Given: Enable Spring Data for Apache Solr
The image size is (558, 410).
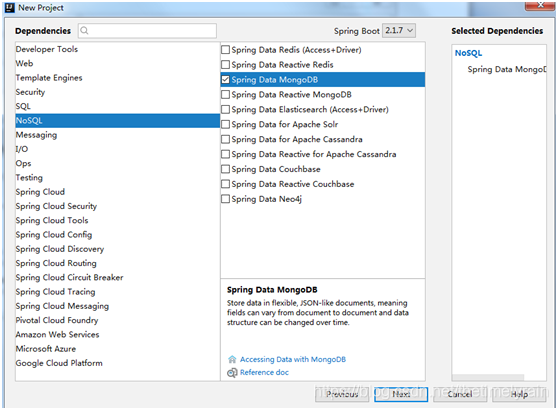Looking at the screenshot, I should pos(225,125).
